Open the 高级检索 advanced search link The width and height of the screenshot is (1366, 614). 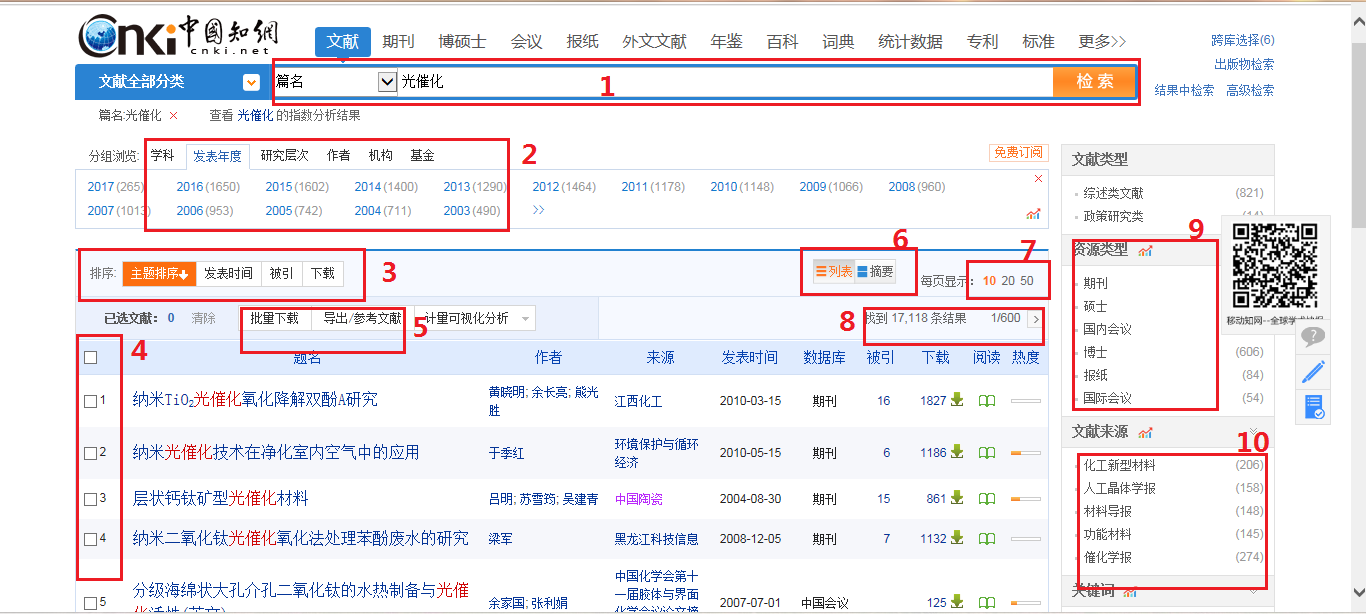(x=1250, y=90)
